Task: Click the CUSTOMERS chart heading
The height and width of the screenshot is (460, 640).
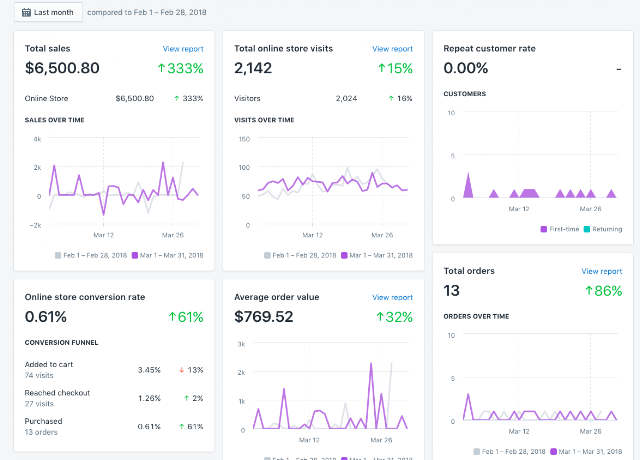Action: coord(464,94)
